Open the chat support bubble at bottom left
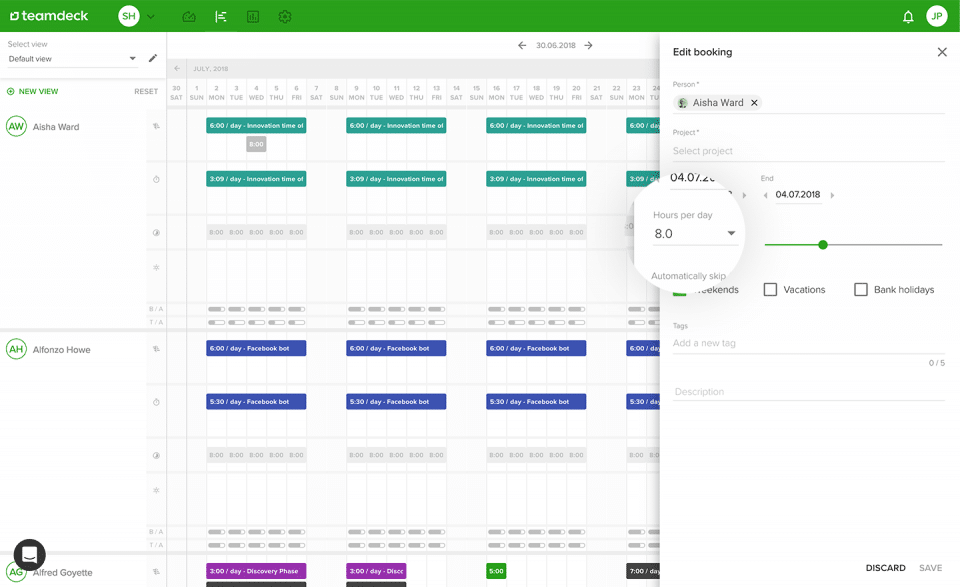 (x=28, y=555)
